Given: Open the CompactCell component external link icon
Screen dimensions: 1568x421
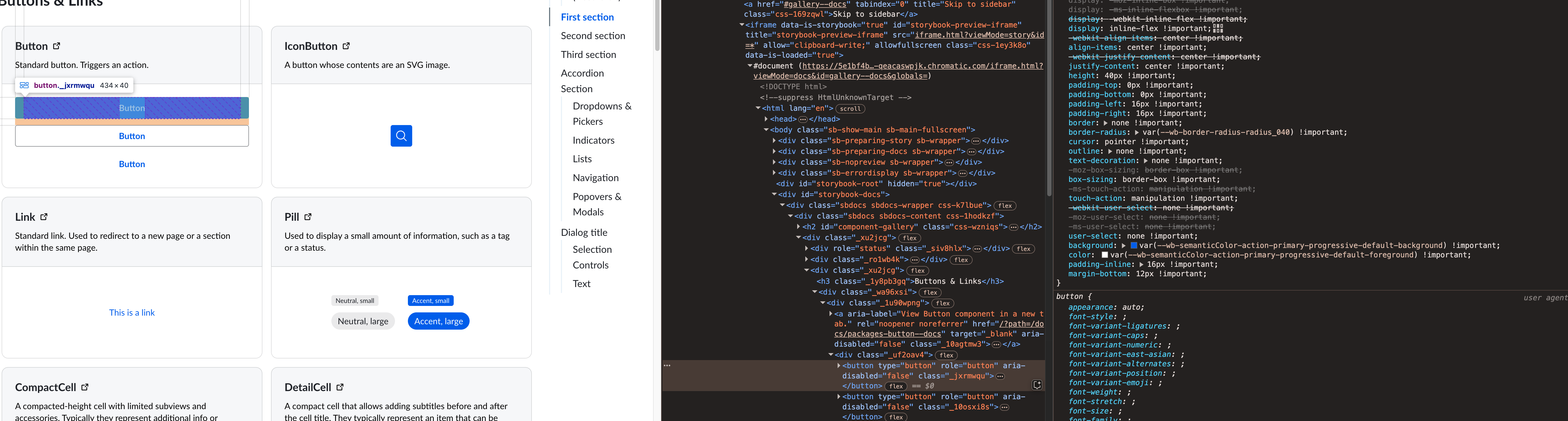Looking at the screenshot, I should point(85,387).
